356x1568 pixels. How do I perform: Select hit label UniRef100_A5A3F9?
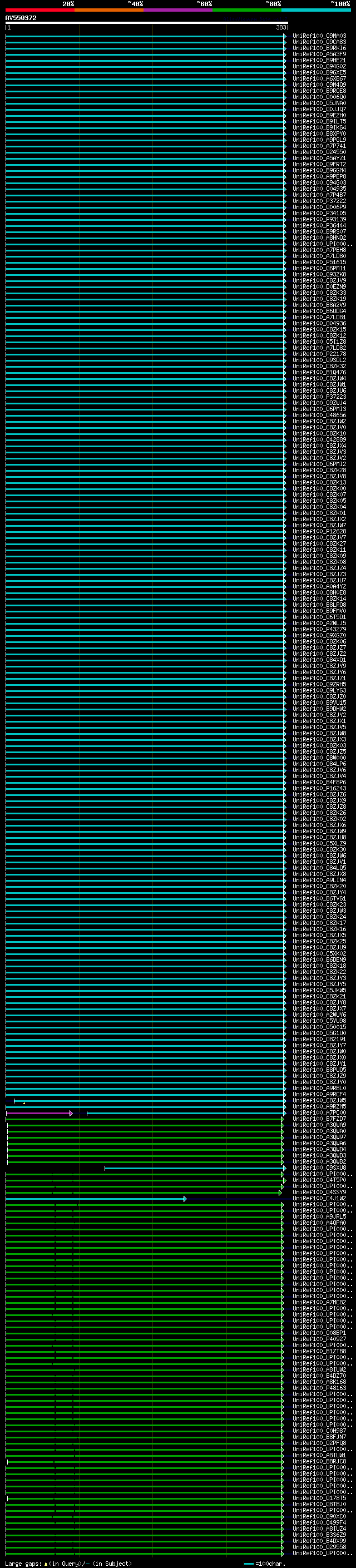point(319,55)
